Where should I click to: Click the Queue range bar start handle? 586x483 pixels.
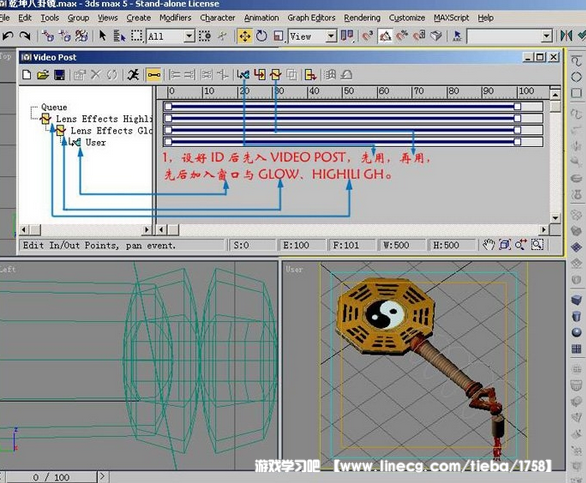pyautogui.click(x=168, y=107)
